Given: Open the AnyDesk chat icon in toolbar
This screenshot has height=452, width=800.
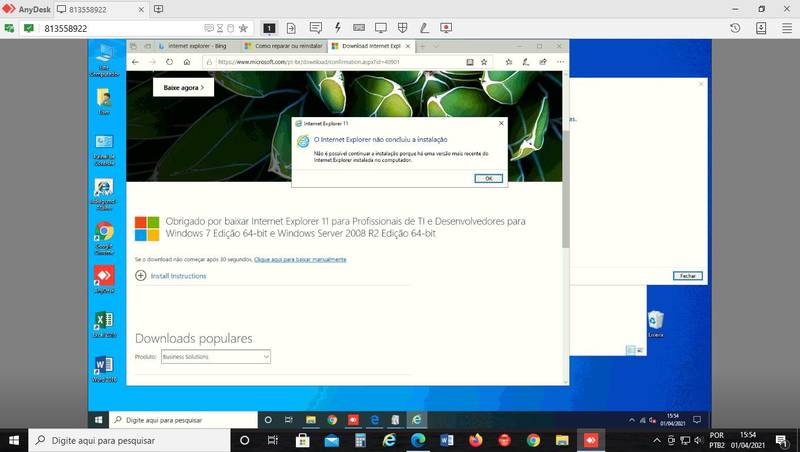Looking at the screenshot, I should [x=316, y=28].
